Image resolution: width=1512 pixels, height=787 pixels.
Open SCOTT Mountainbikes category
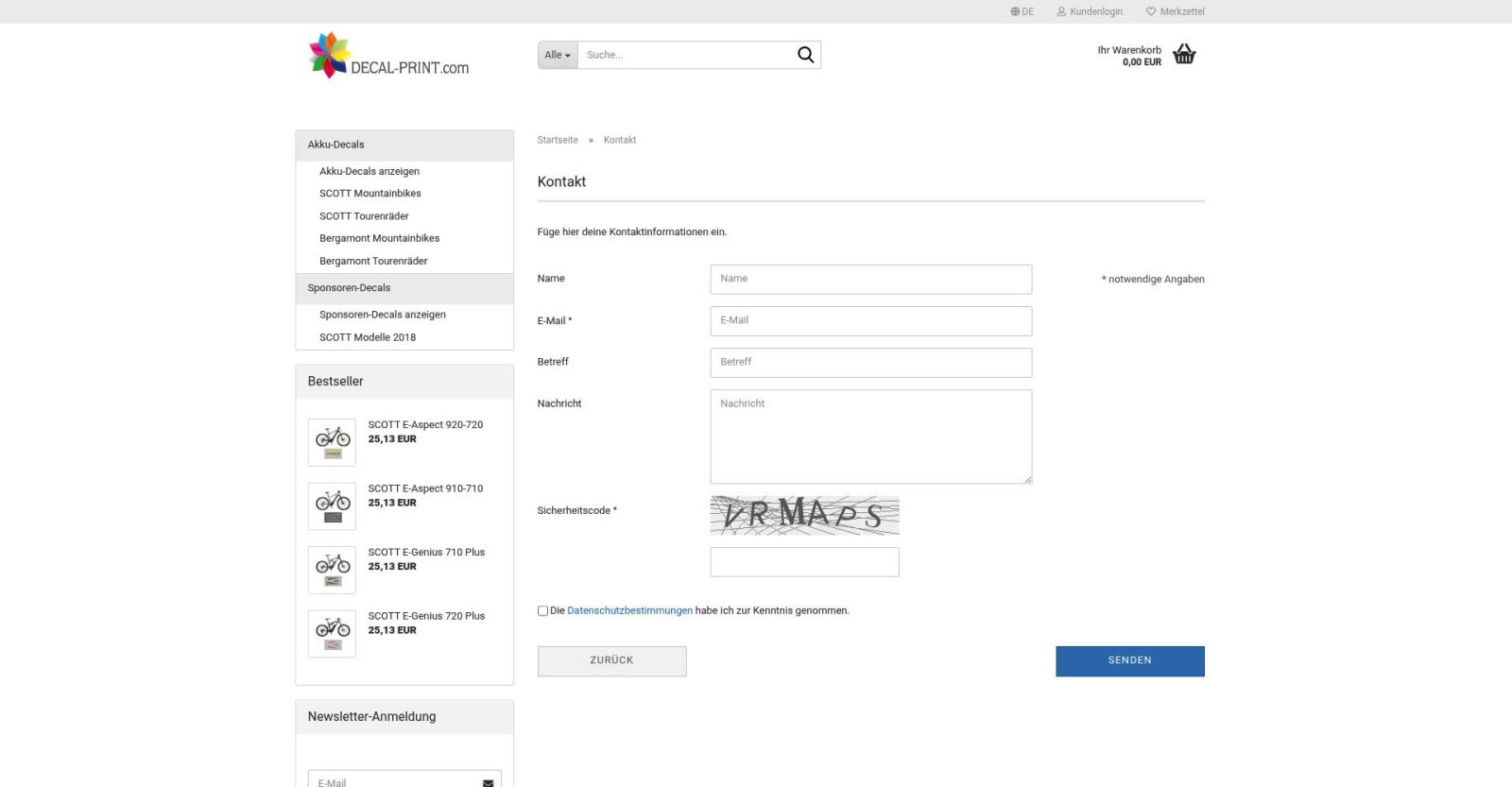pos(369,194)
